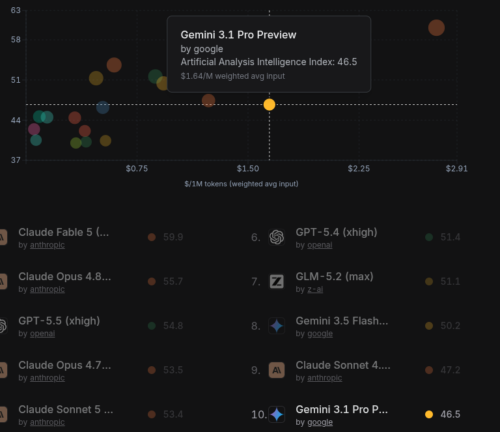Follow the z-ai link under GLM-5.2 (max)
Screen dimensions: 500x432
tap(315, 289)
